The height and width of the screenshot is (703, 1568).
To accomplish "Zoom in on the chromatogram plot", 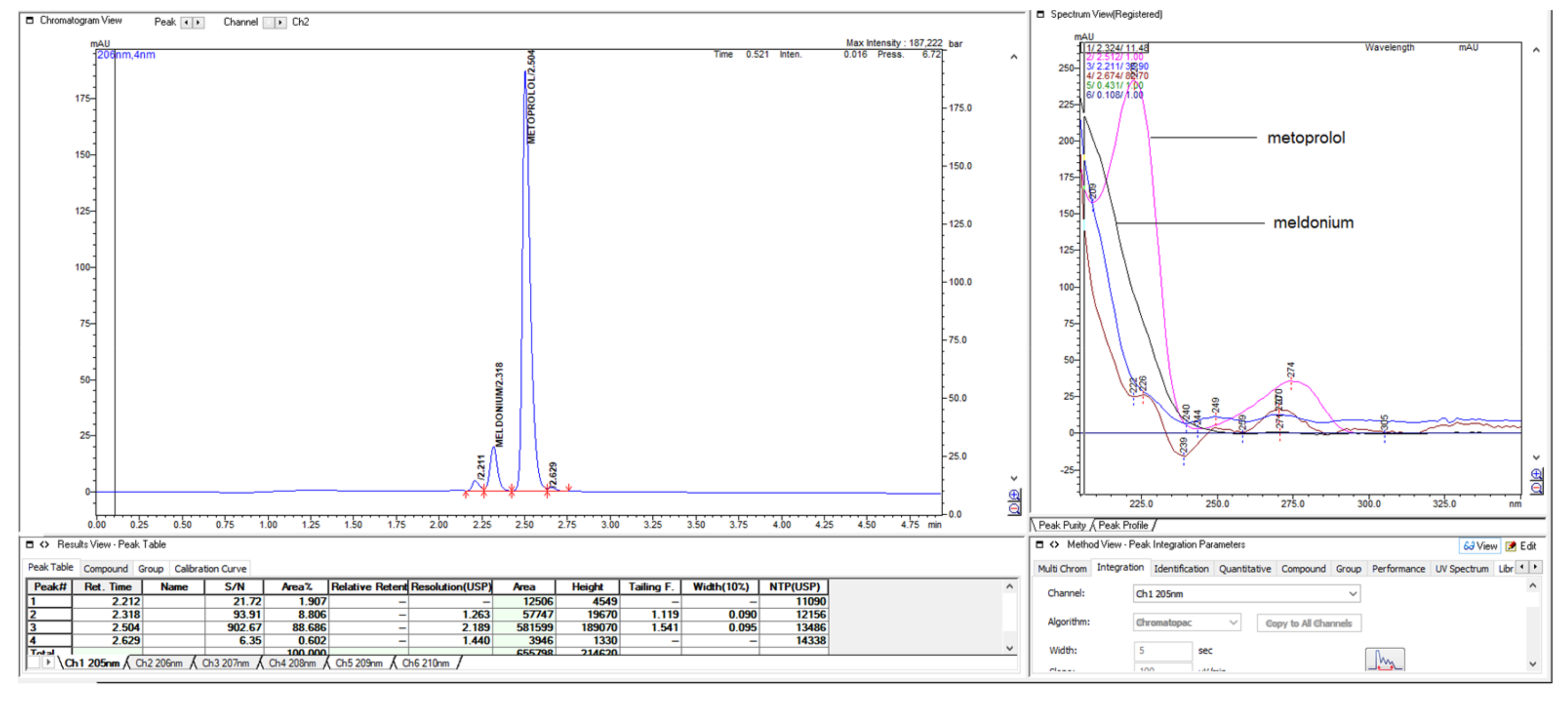I will (1014, 496).
